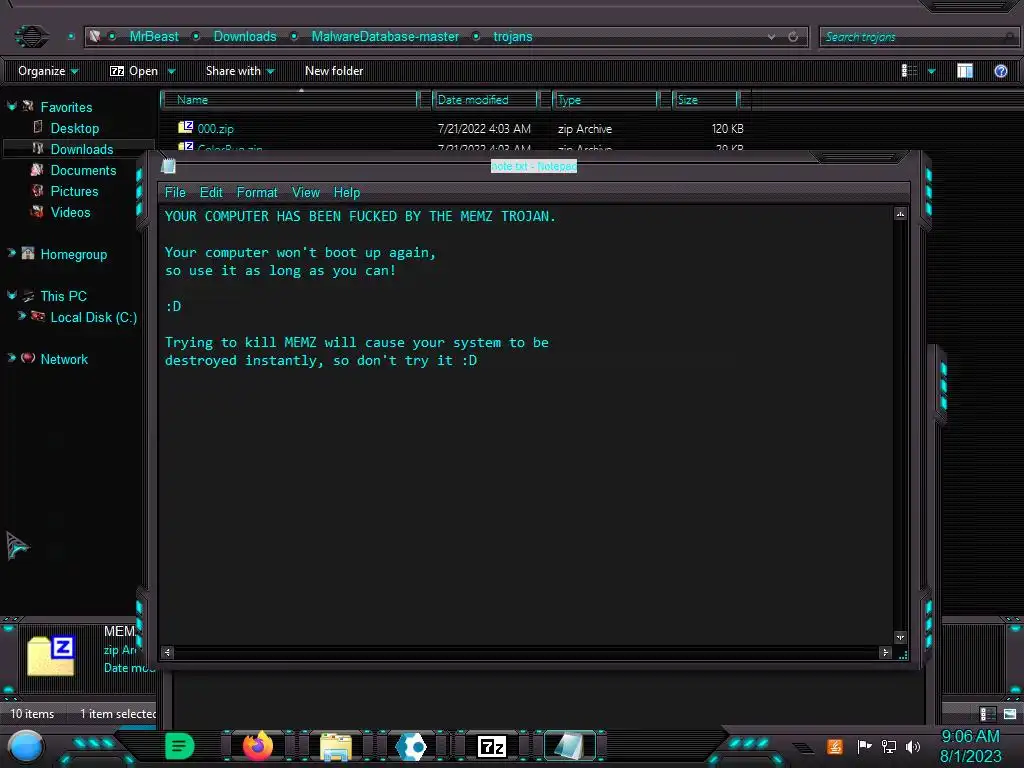The image size is (1024, 768).
Task: Open the Organize dropdown in Explorer
Action: coord(48,71)
